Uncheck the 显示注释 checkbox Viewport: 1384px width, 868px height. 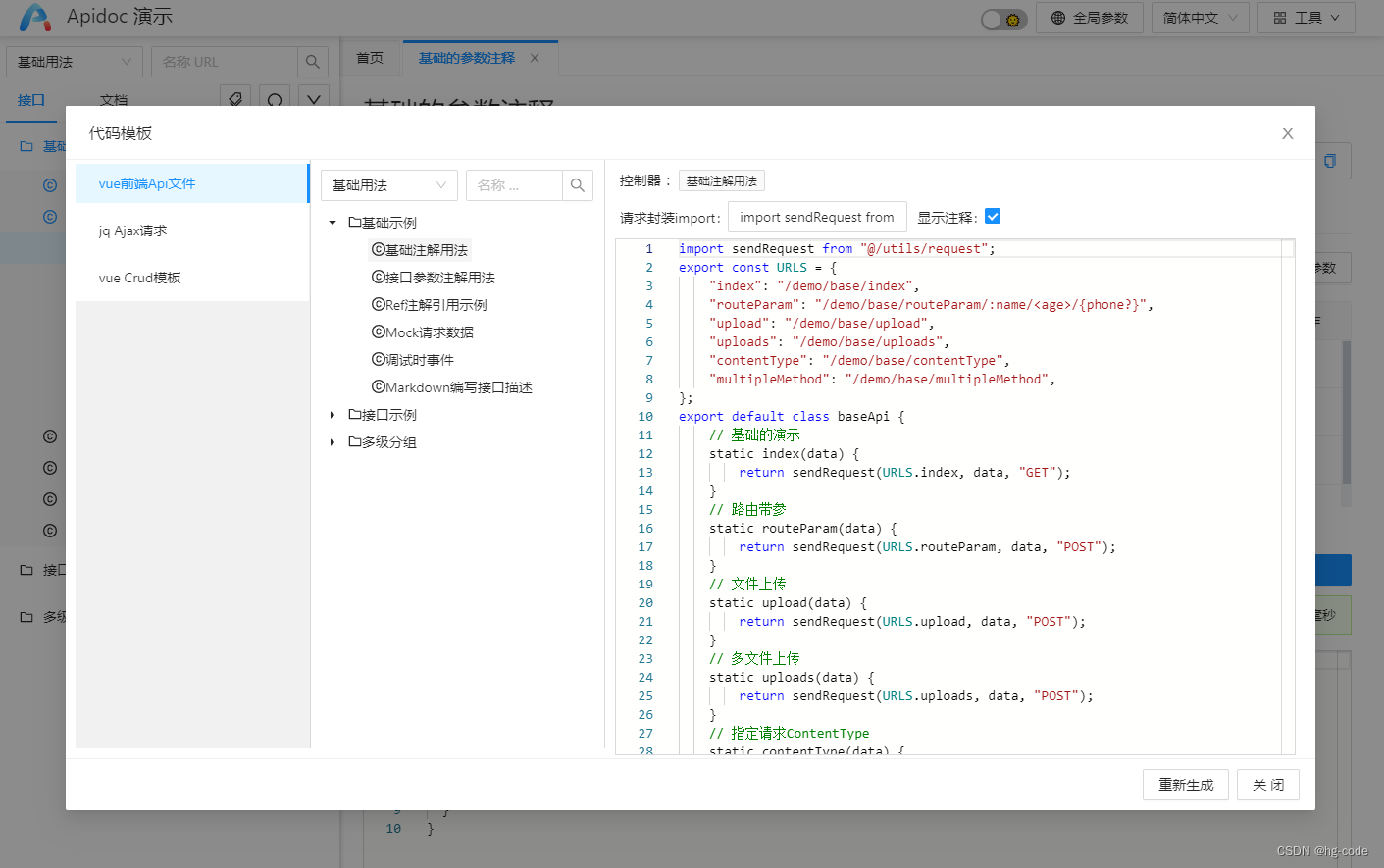pos(993,217)
